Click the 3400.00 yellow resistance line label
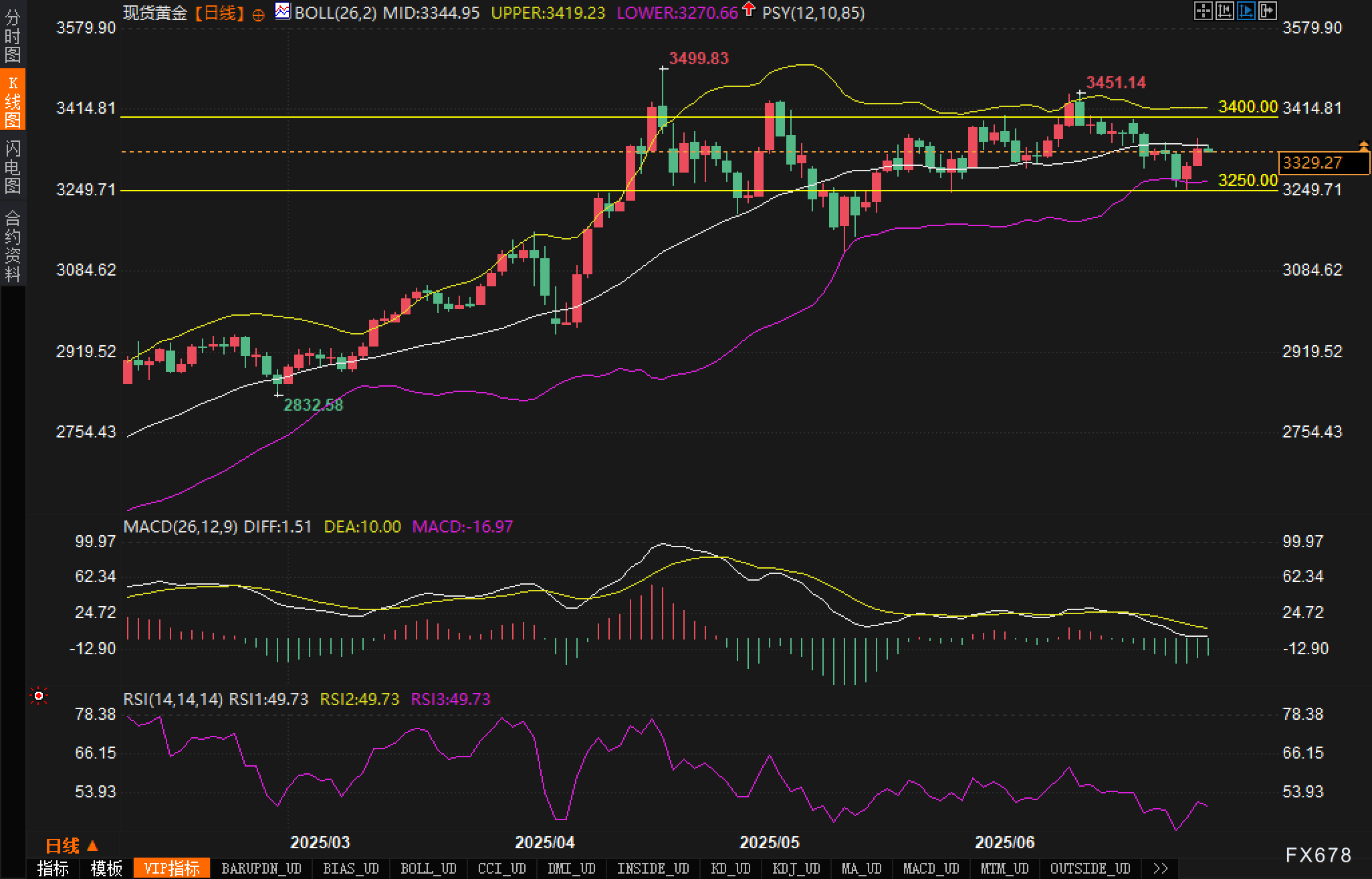The width and height of the screenshot is (1372, 879). pos(1248,106)
